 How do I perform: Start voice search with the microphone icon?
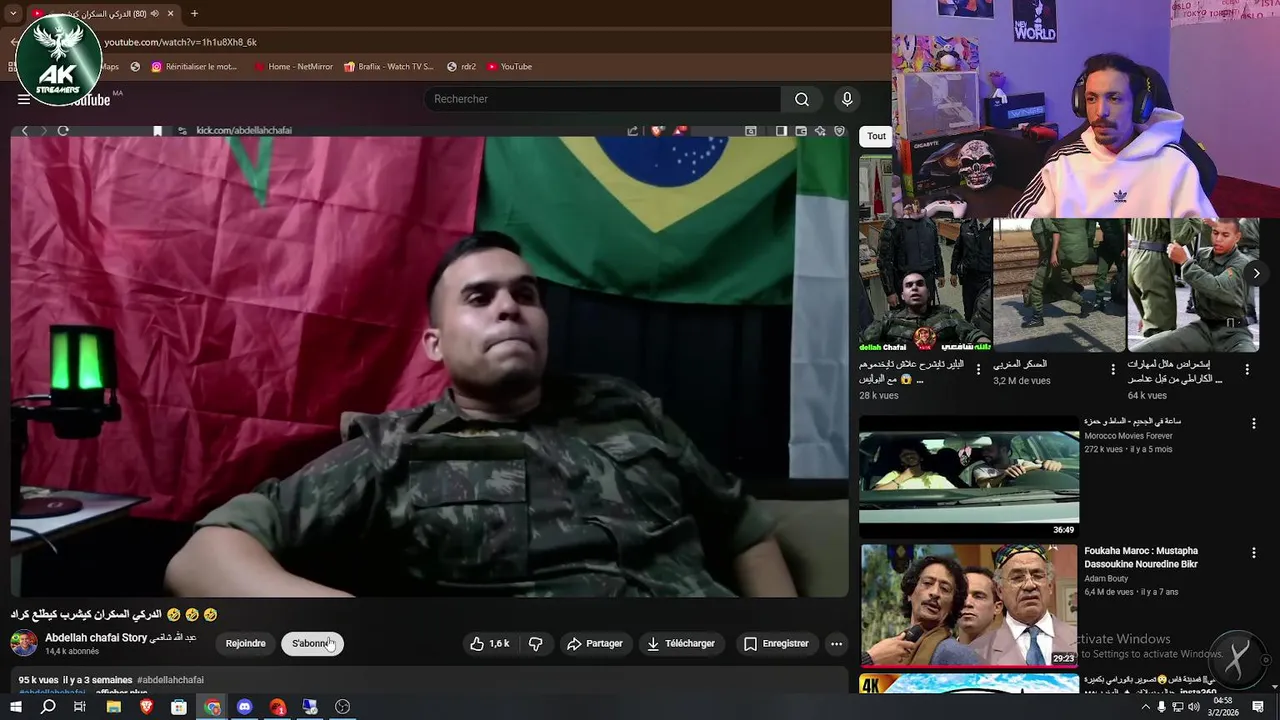[847, 99]
